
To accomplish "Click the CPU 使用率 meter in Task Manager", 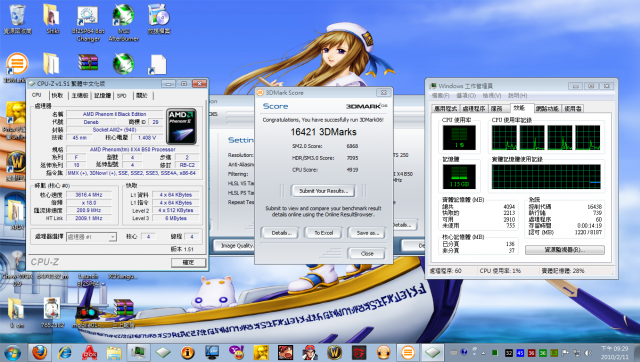I will tap(459, 138).
